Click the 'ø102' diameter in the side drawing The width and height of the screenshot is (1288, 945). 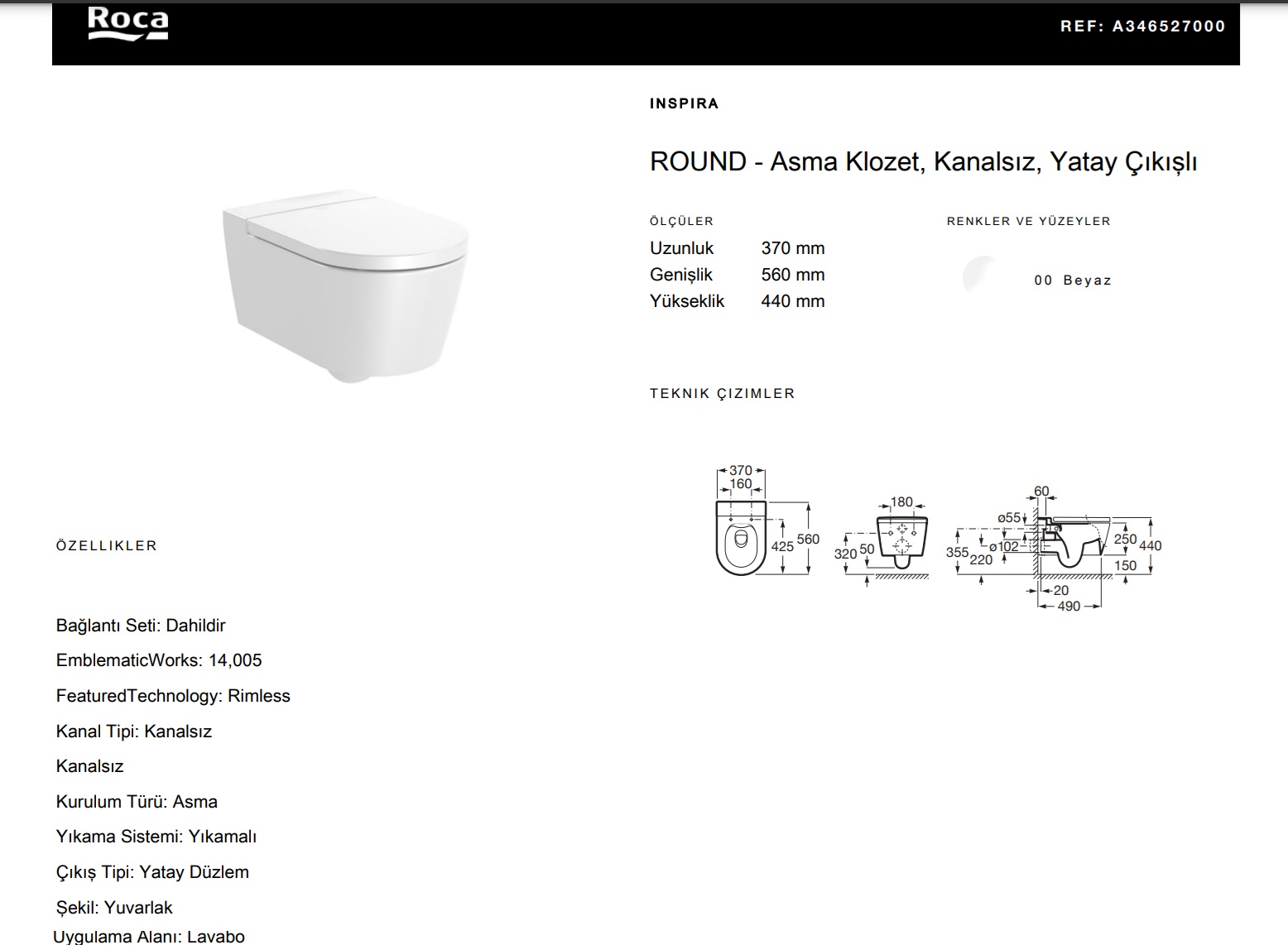pos(1005,546)
